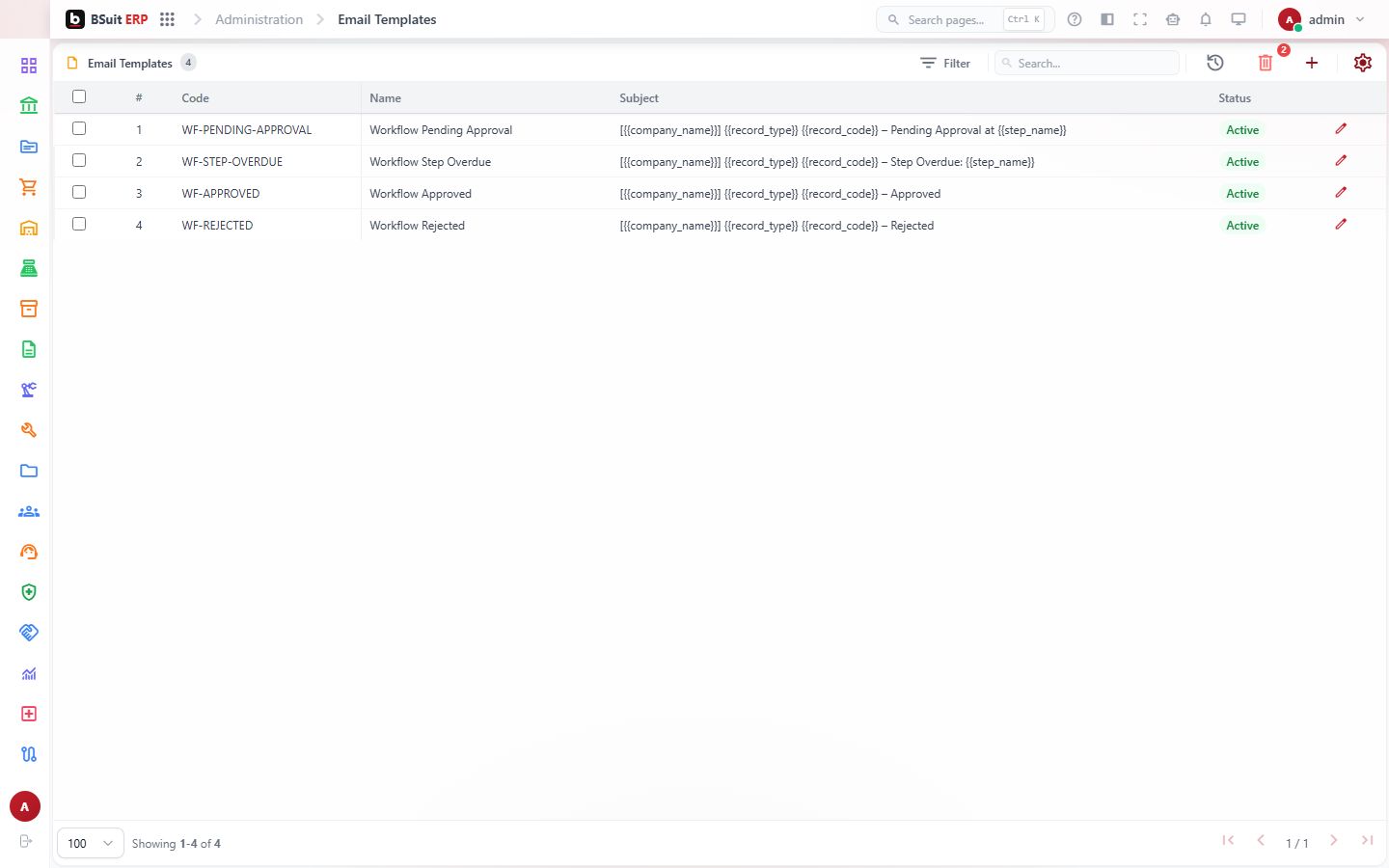Check the WF-REJECTED row checkbox
Screen dimensions: 1389x868
79,224
